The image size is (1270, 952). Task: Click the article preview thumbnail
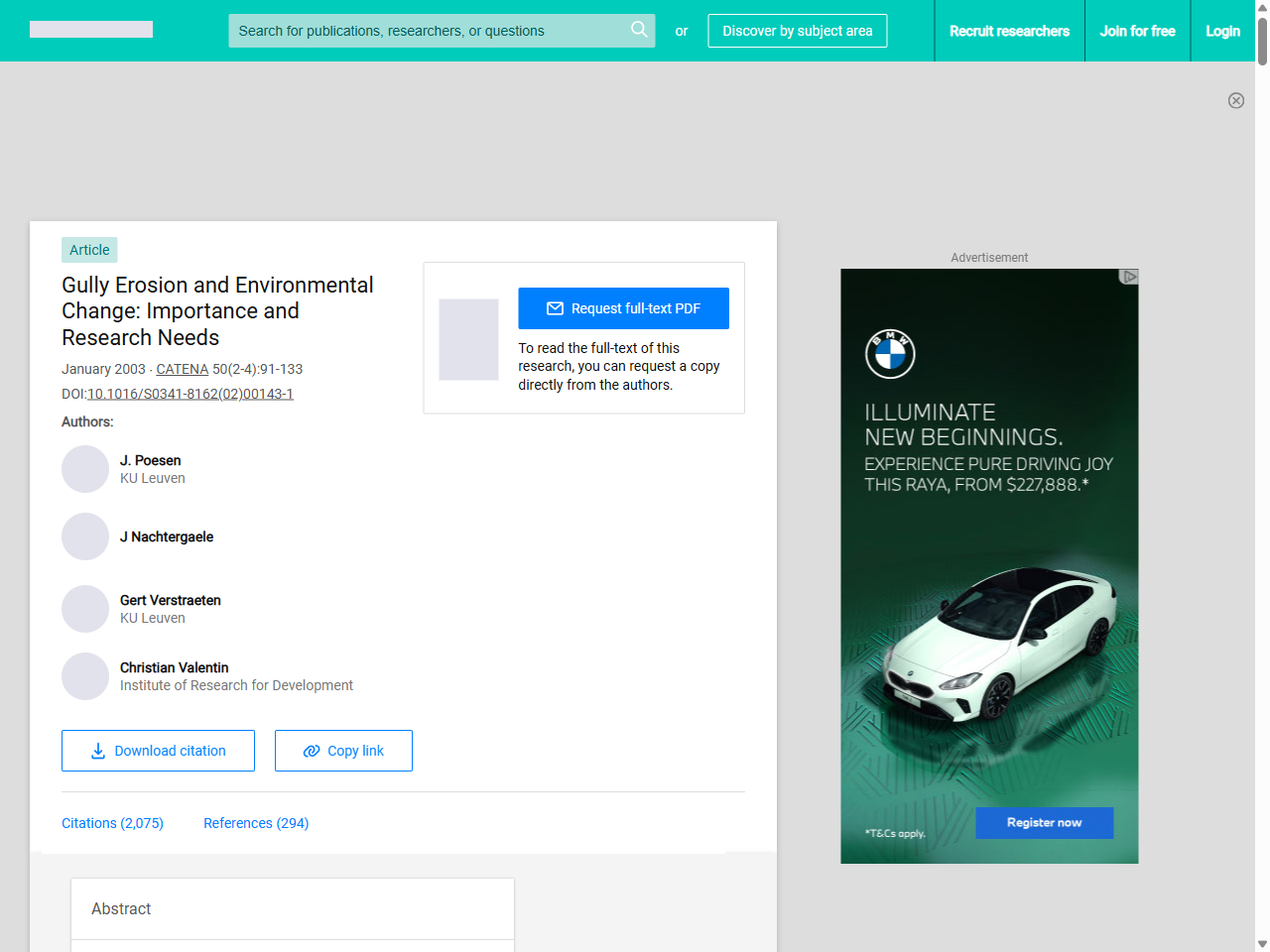[468, 339]
